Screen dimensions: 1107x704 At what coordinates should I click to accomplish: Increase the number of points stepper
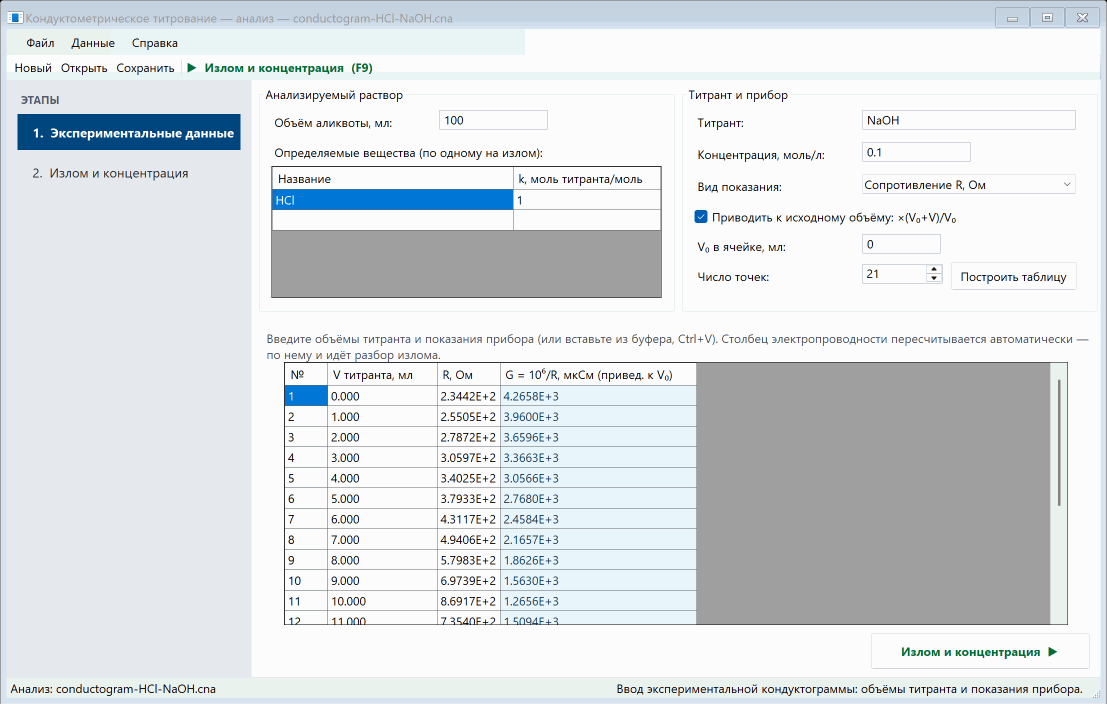click(x=933, y=269)
